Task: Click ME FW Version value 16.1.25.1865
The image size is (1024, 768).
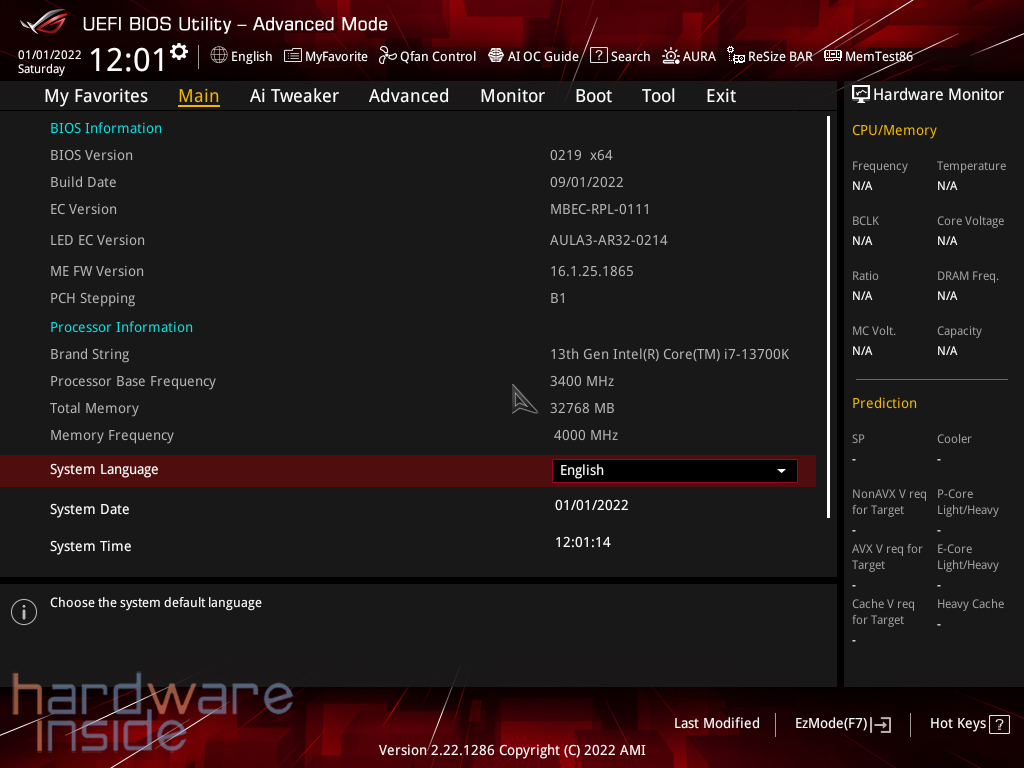Action: [592, 271]
